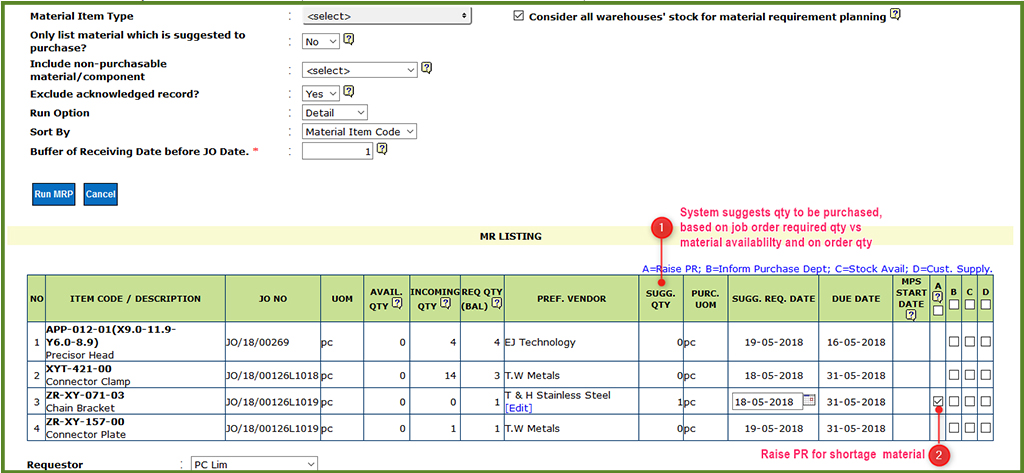Click job order number JO/18/00269
The height and width of the screenshot is (473, 1024).
[x=257, y=342]
